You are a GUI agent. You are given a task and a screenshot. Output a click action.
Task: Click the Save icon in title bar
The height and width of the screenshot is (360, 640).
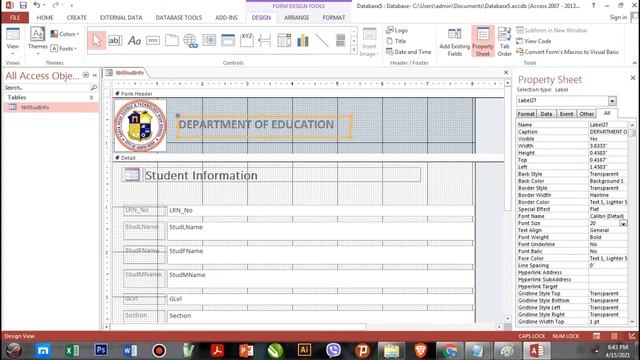23,5
